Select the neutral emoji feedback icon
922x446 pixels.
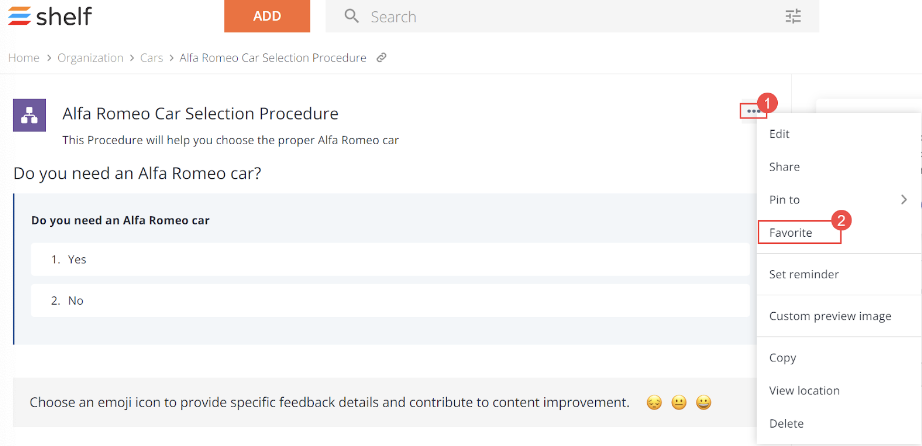pyautogui.click(x=679, y=403)
